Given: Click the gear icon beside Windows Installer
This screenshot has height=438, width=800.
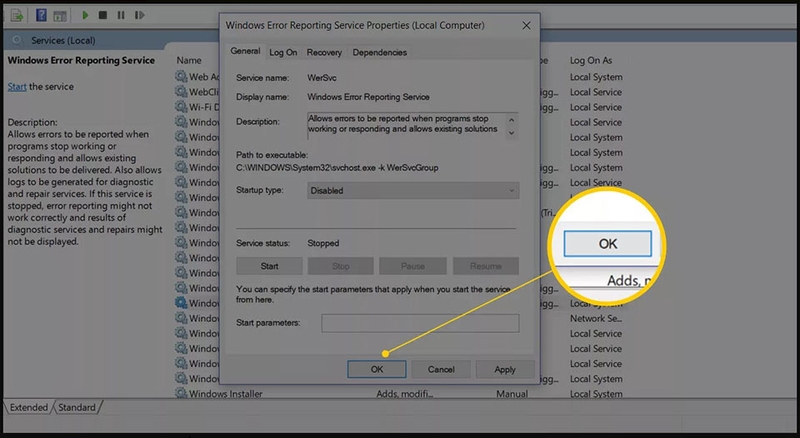Looking at the screenshot, I should coord(181,393).
